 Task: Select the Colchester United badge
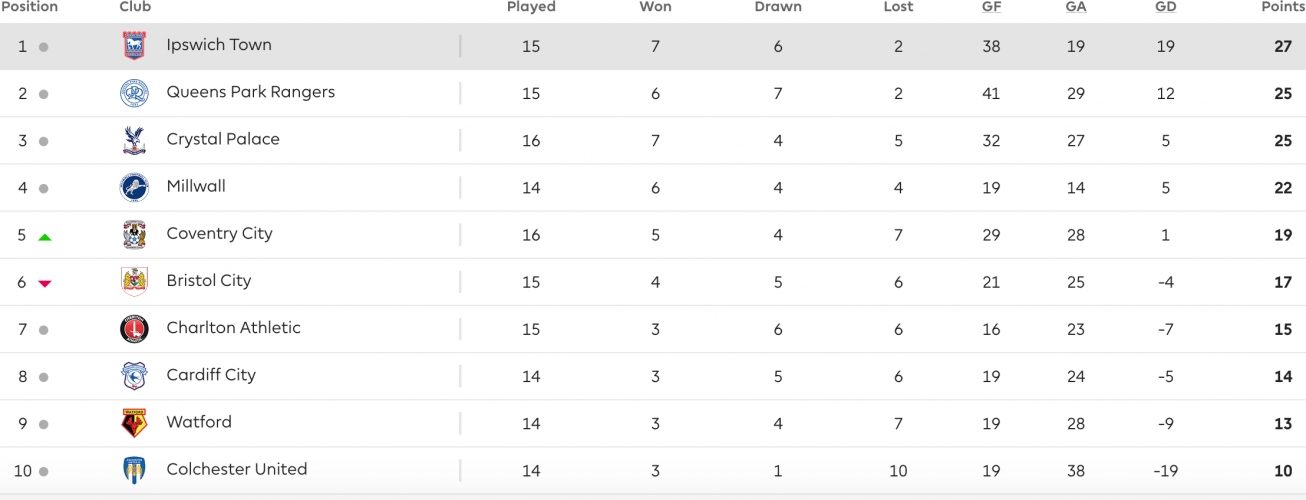pyautogui.click(x=134, y=470)
